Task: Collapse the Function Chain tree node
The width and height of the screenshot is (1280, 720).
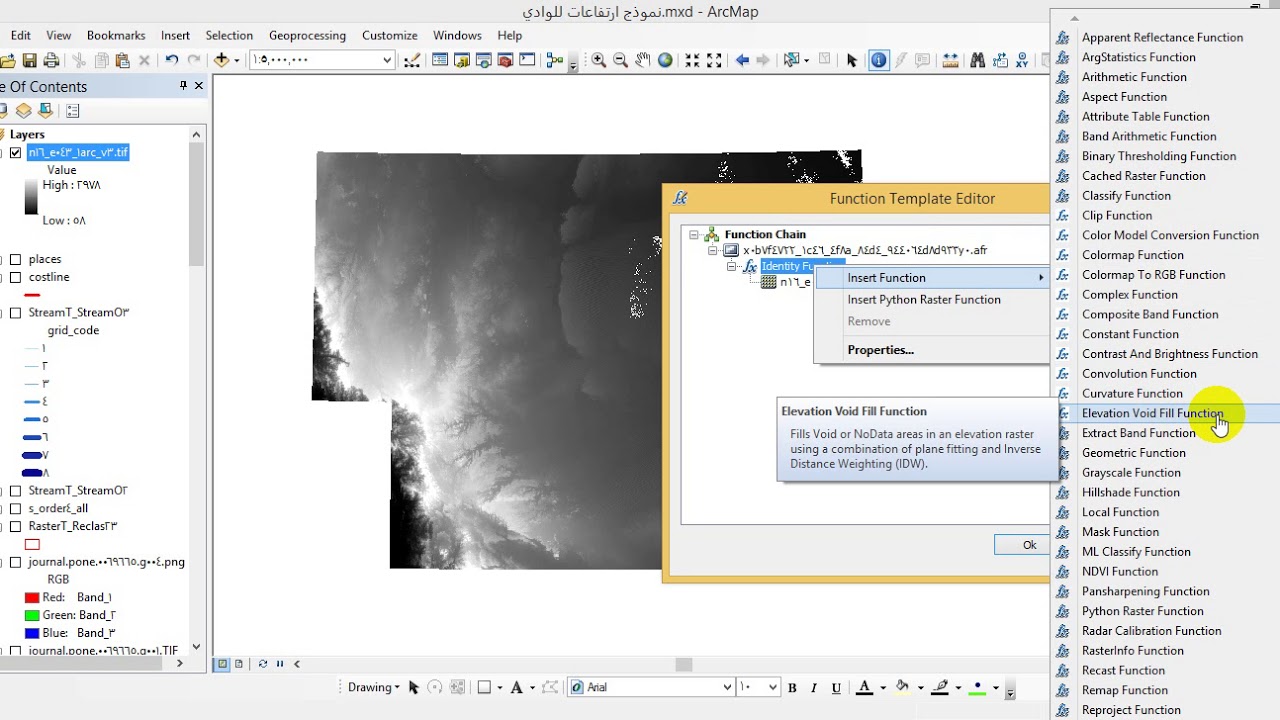Action: coord(694,235)
